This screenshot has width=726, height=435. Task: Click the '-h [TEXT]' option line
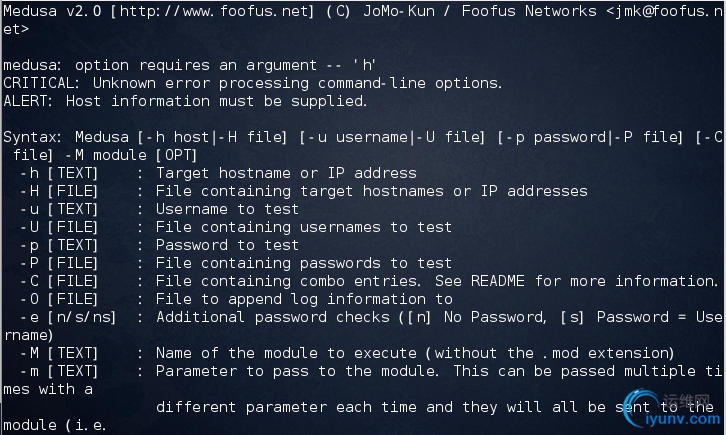(218, 173)
